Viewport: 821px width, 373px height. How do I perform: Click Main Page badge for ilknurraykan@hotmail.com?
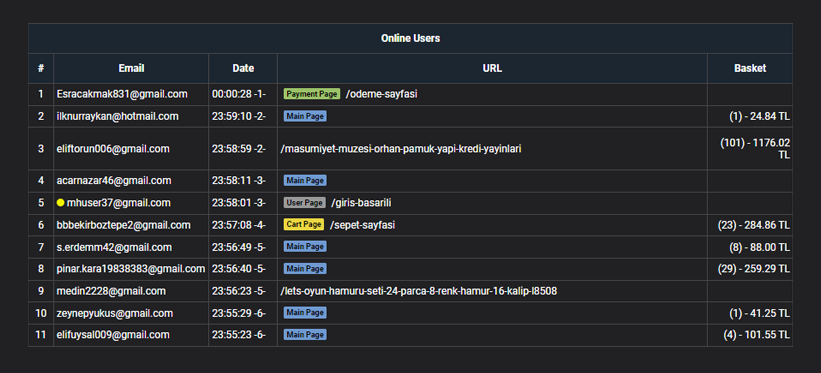tap(305, 116)
